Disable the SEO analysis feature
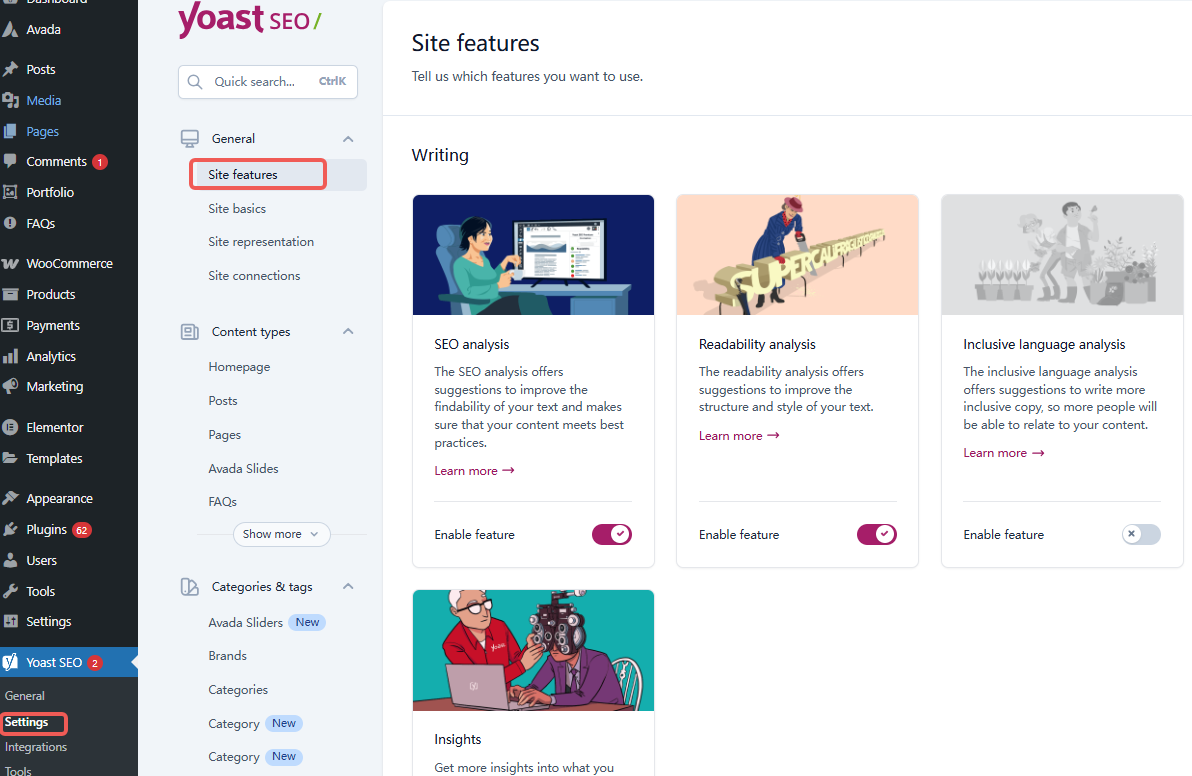The width and height of the screenshot is (1192, 776). pyautogui.click(x=611, y=534)
